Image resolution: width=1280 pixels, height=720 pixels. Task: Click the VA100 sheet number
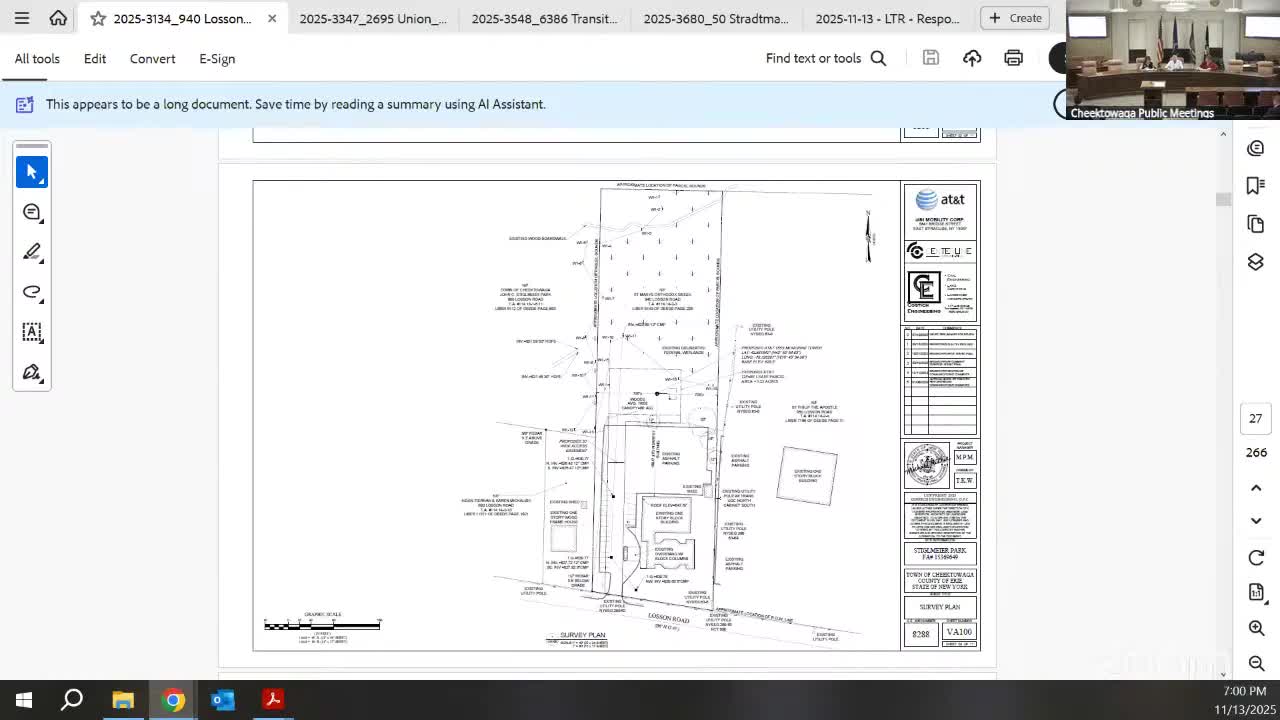(959, 633)
